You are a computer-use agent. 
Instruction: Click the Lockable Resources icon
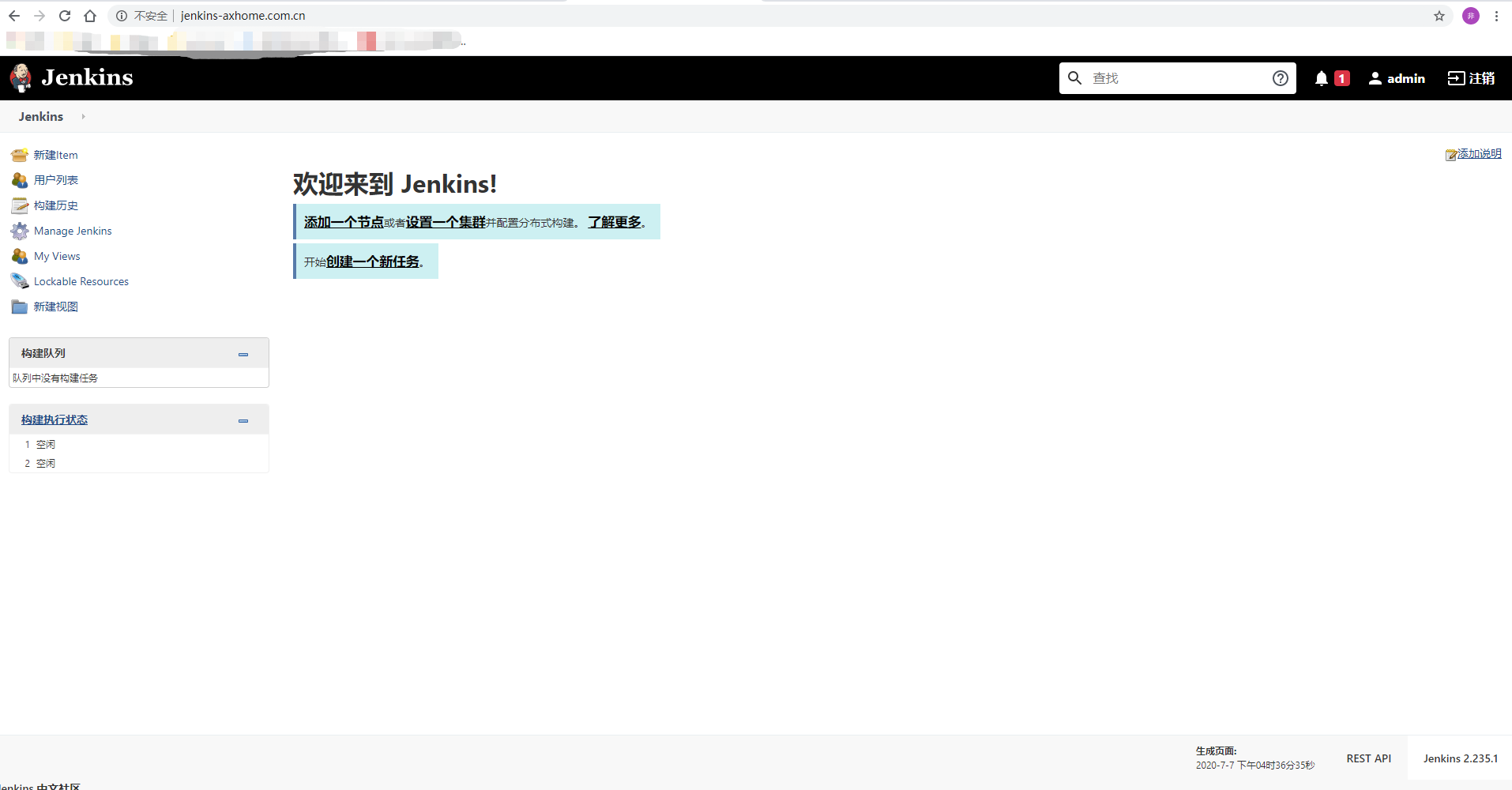(x=20, y=281)
